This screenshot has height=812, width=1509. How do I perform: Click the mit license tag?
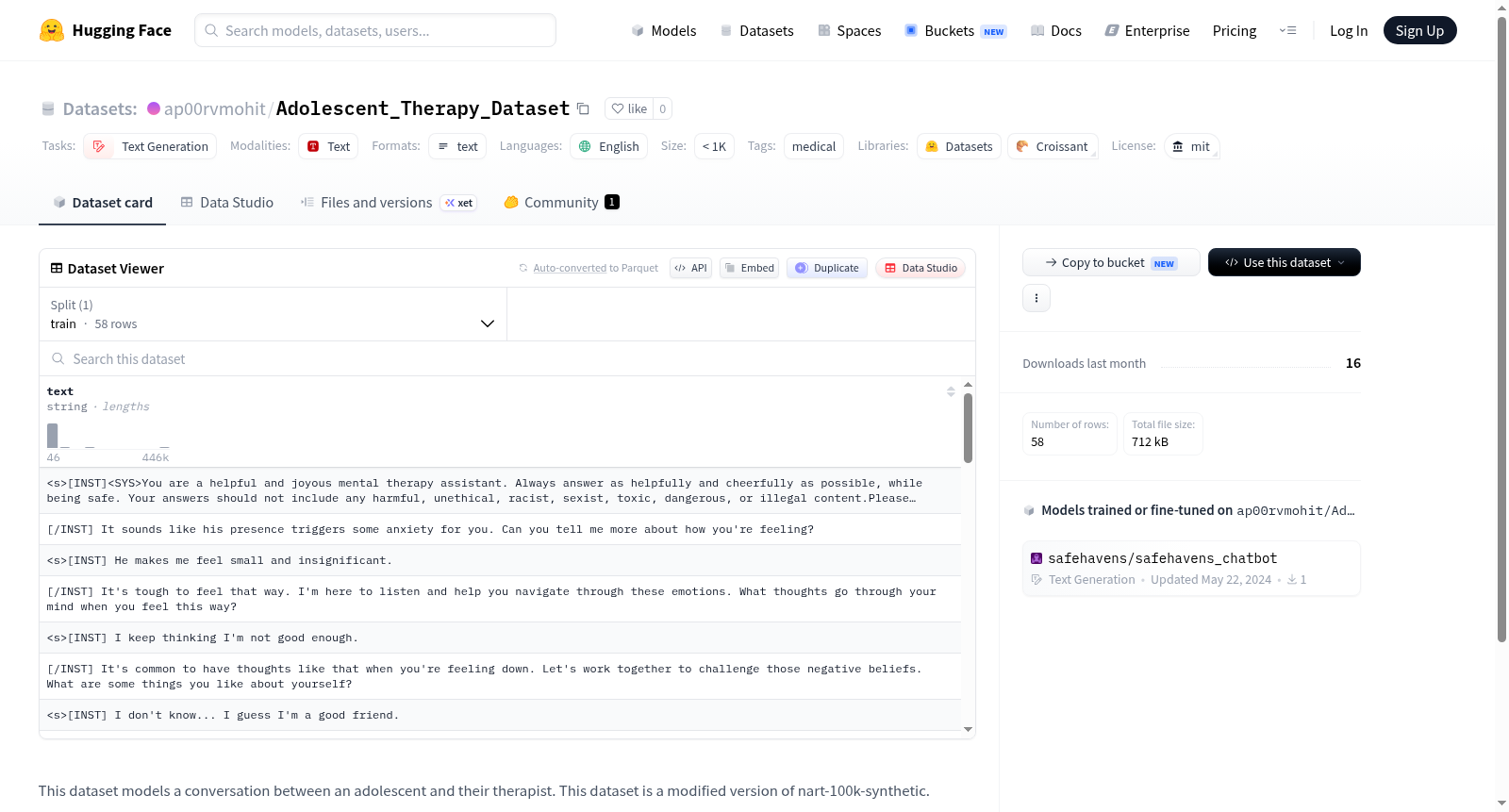point(1191,146)
